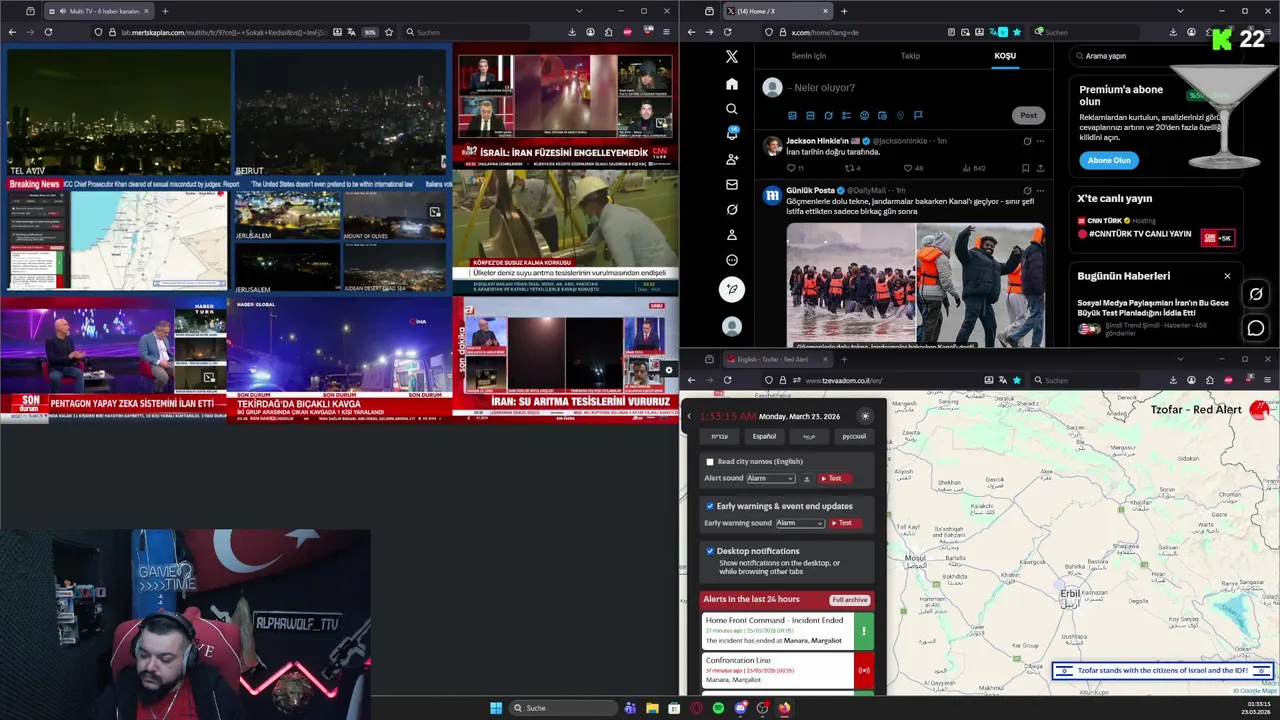This screenshot has width=1280, height=720.
Task: Uncheck Early warnings & event end updates
Action: pos(710,506)
